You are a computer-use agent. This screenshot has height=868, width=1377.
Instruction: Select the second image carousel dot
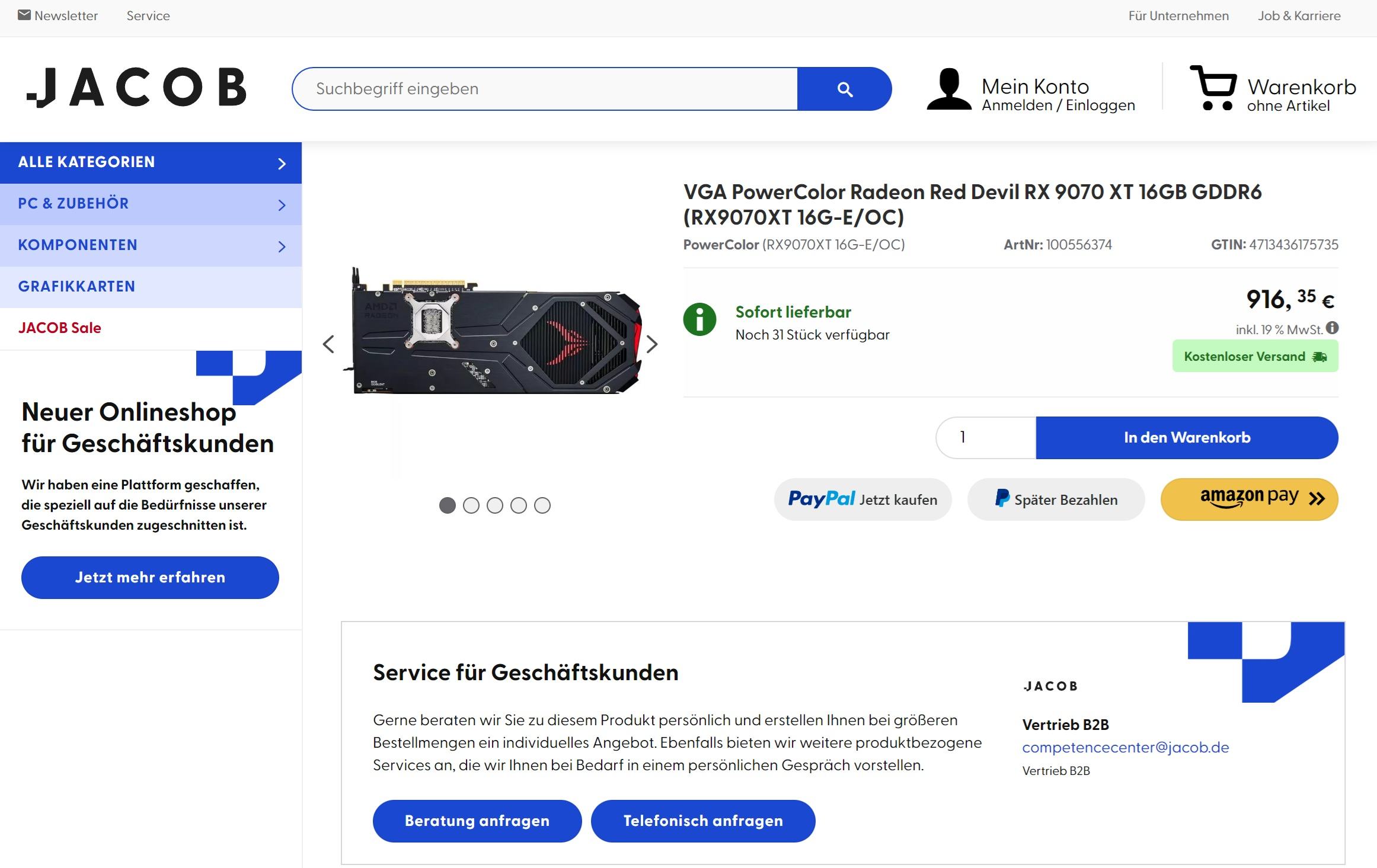(x=471, y=505)
